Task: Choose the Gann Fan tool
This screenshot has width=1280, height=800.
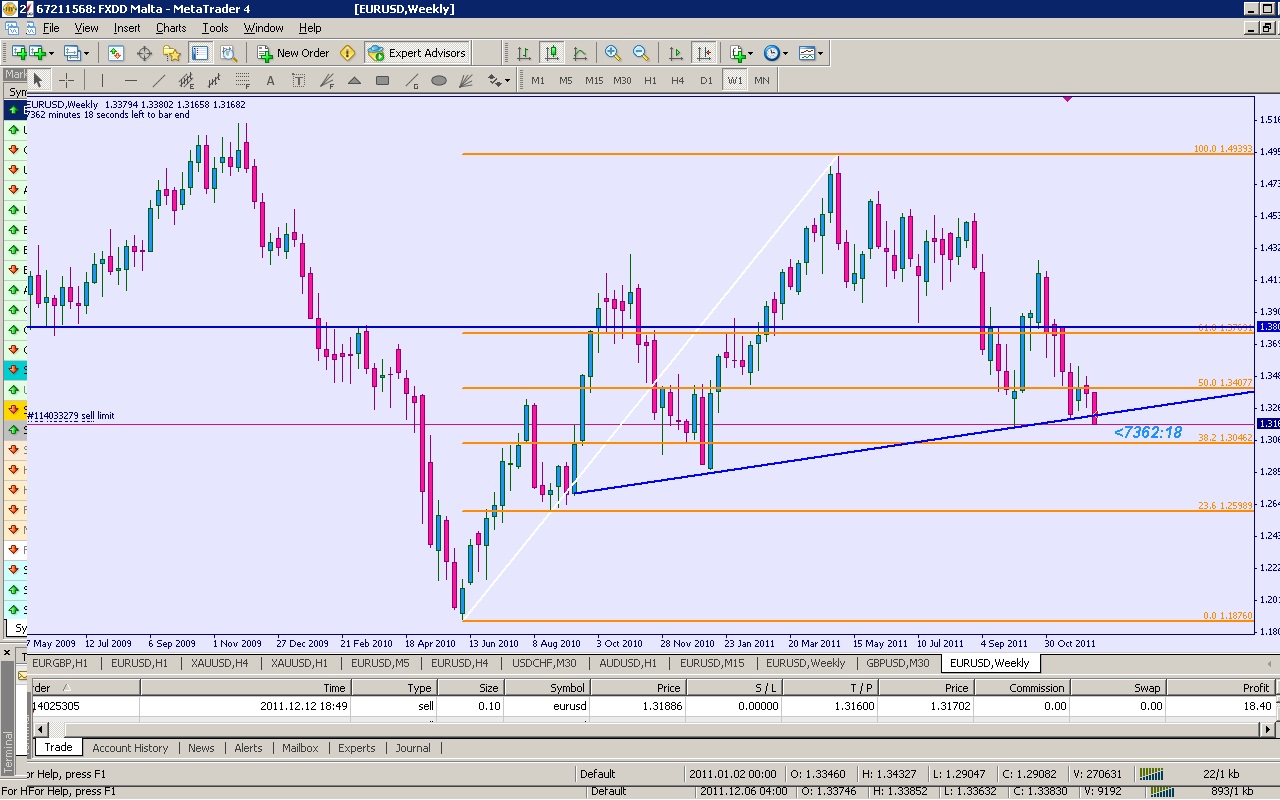Action: coord(466,80)
